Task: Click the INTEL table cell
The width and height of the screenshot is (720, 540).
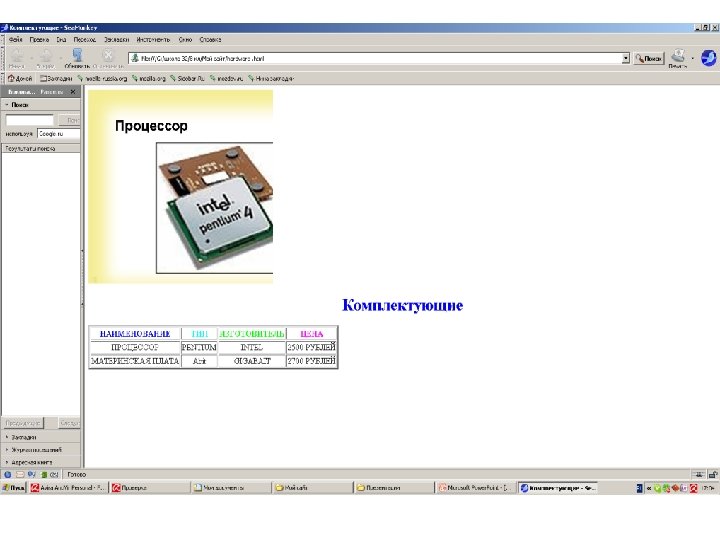Action: (x=252, y=347)
